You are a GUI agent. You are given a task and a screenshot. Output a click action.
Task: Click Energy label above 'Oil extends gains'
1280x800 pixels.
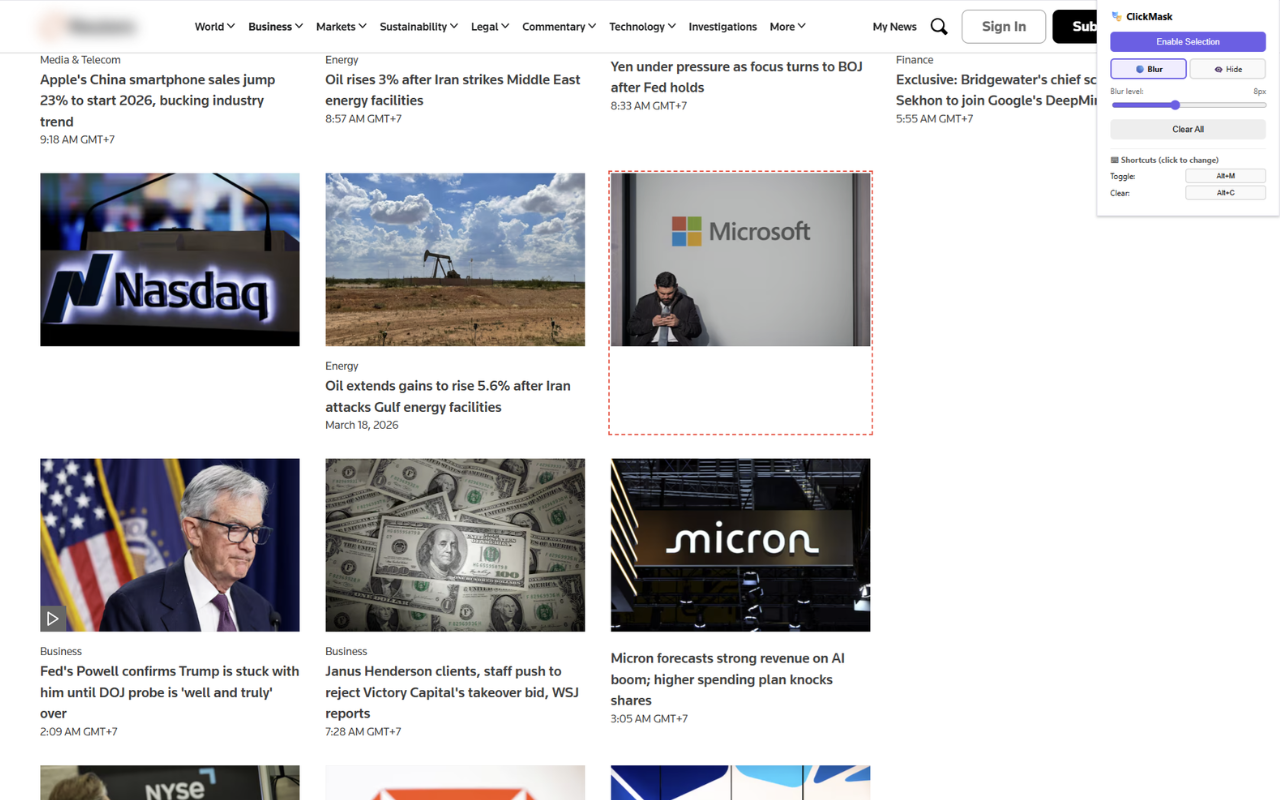click(x=342, y=366)
